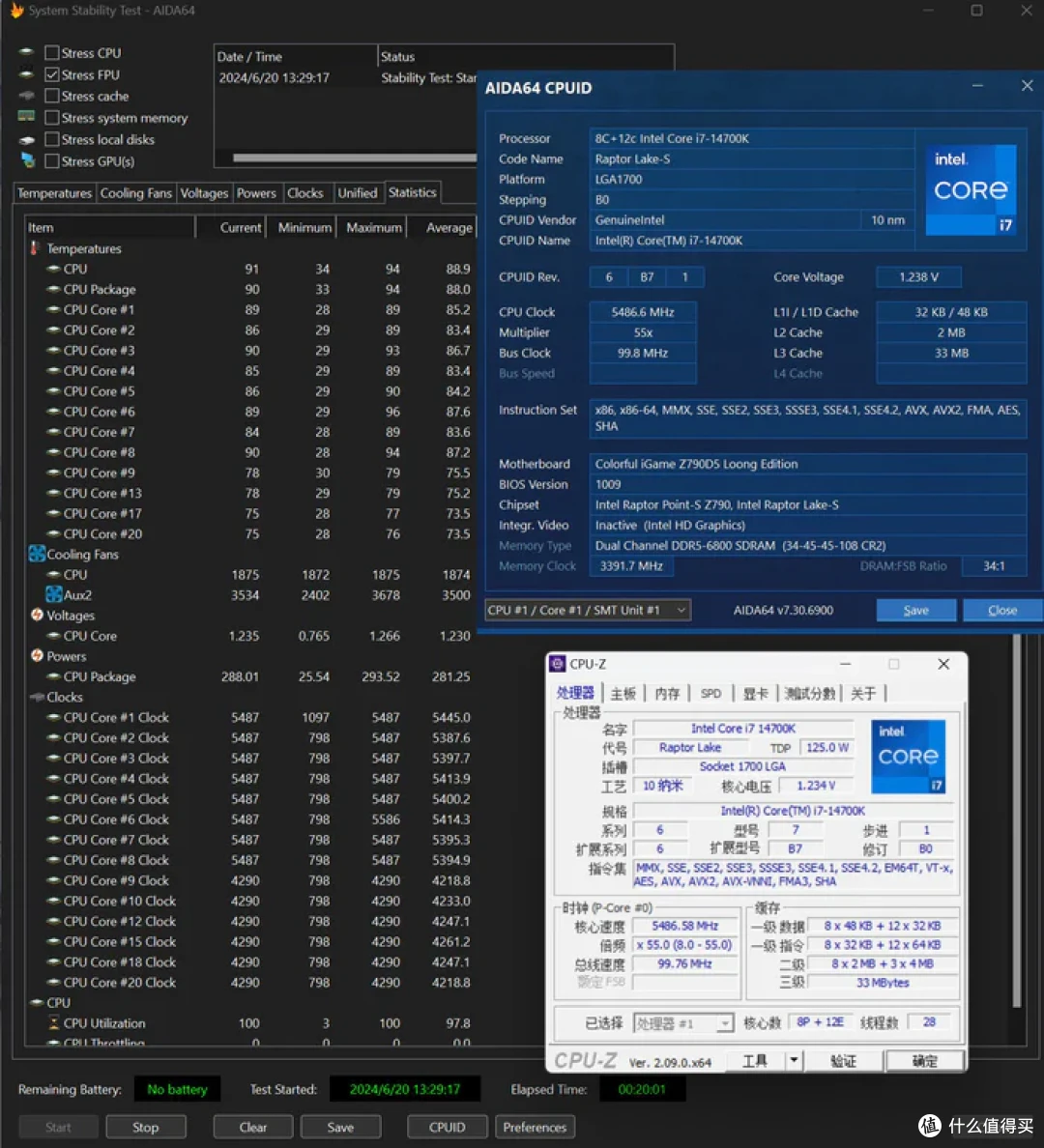Open the Unified tab

(x=357, y=193)
